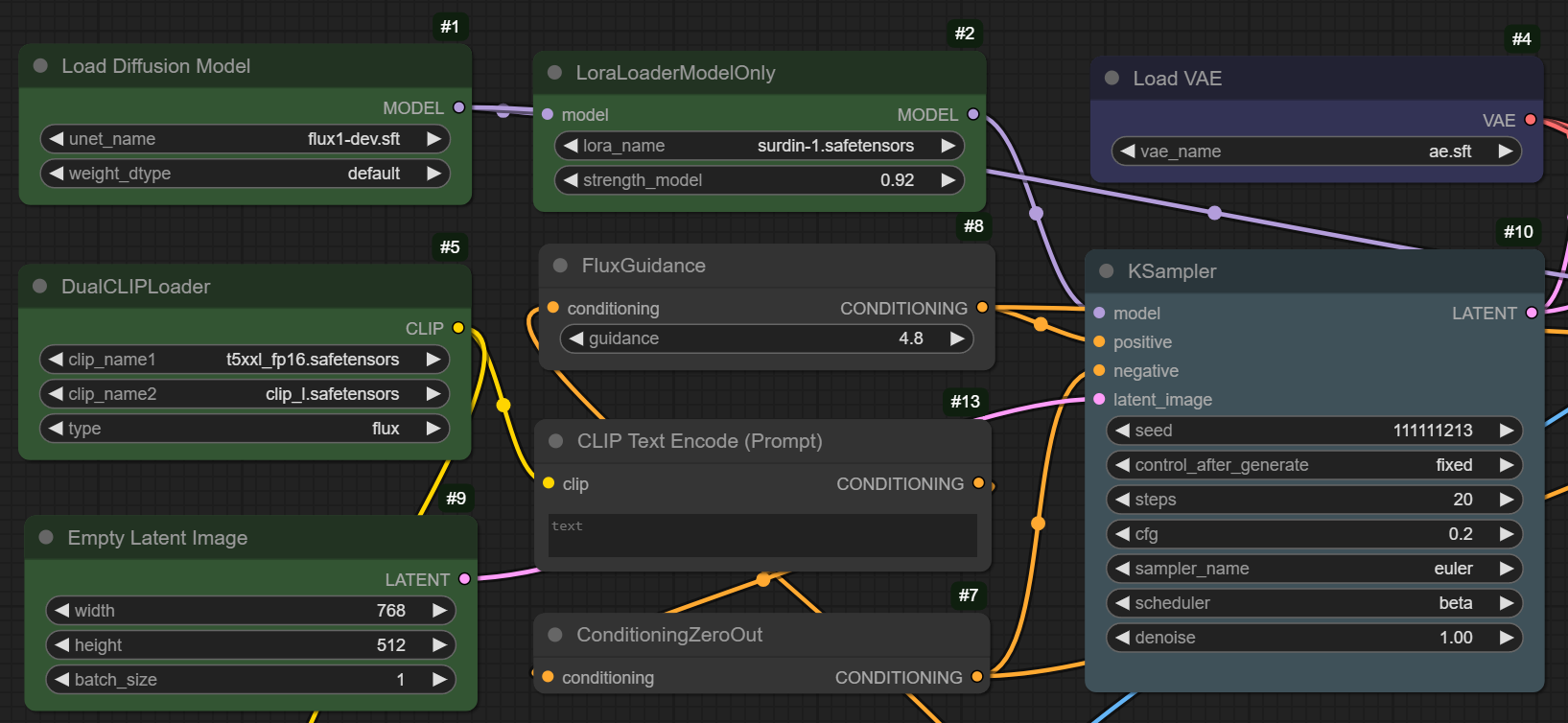Collapse the KSampler node via its title dot
Screen dimensions: 1568x723
1107,271
